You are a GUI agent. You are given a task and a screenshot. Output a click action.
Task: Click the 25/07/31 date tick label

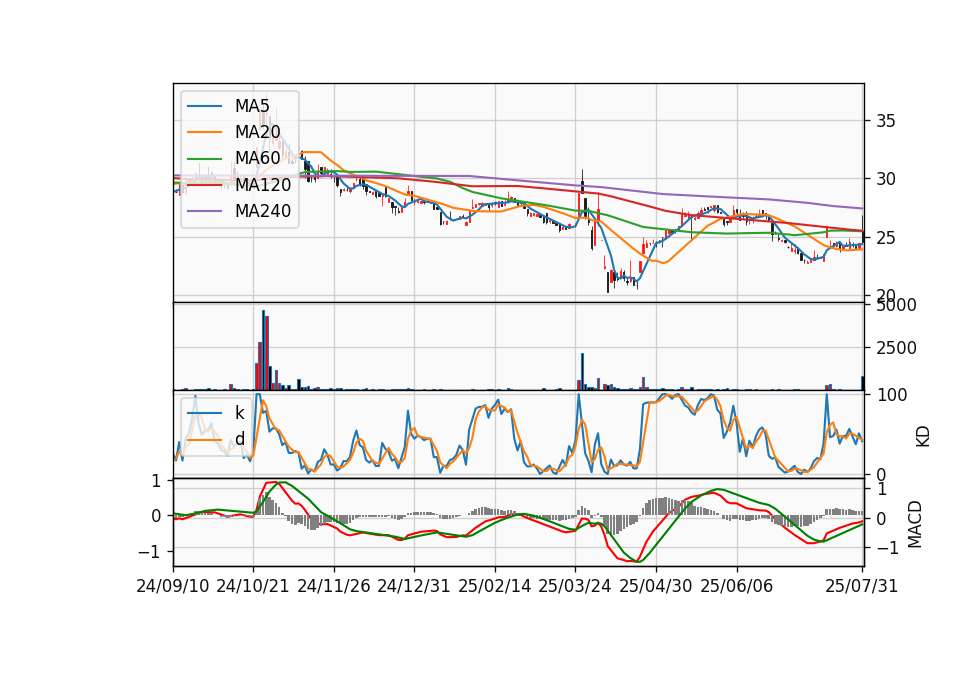click(861, 586)
